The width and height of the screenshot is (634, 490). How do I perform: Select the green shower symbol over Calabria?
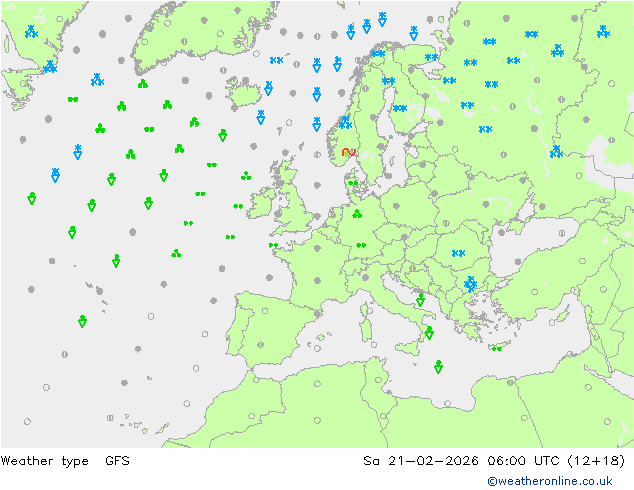429,333
